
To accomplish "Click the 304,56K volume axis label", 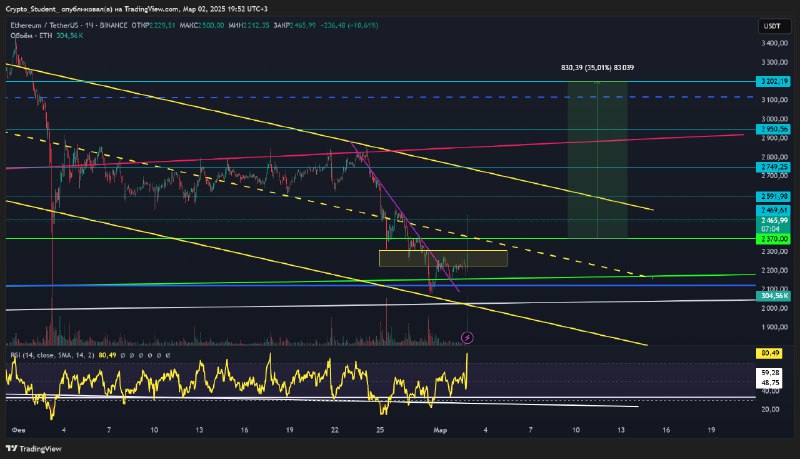I will (773, 296).
